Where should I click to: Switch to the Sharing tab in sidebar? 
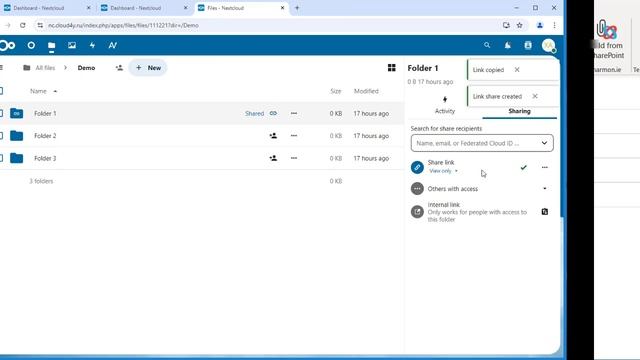519,111
